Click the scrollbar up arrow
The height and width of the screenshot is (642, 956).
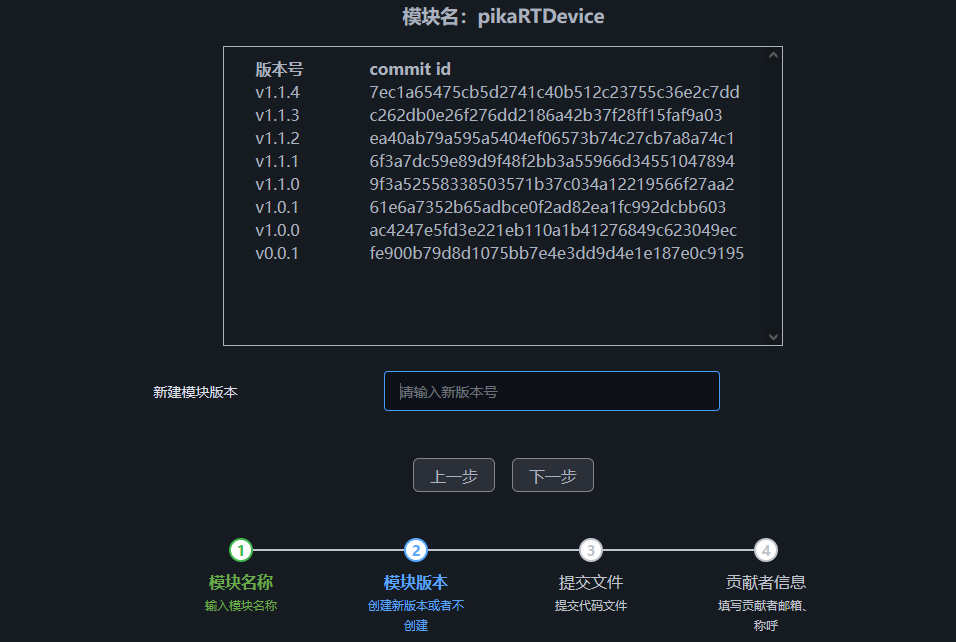point(773,54)
